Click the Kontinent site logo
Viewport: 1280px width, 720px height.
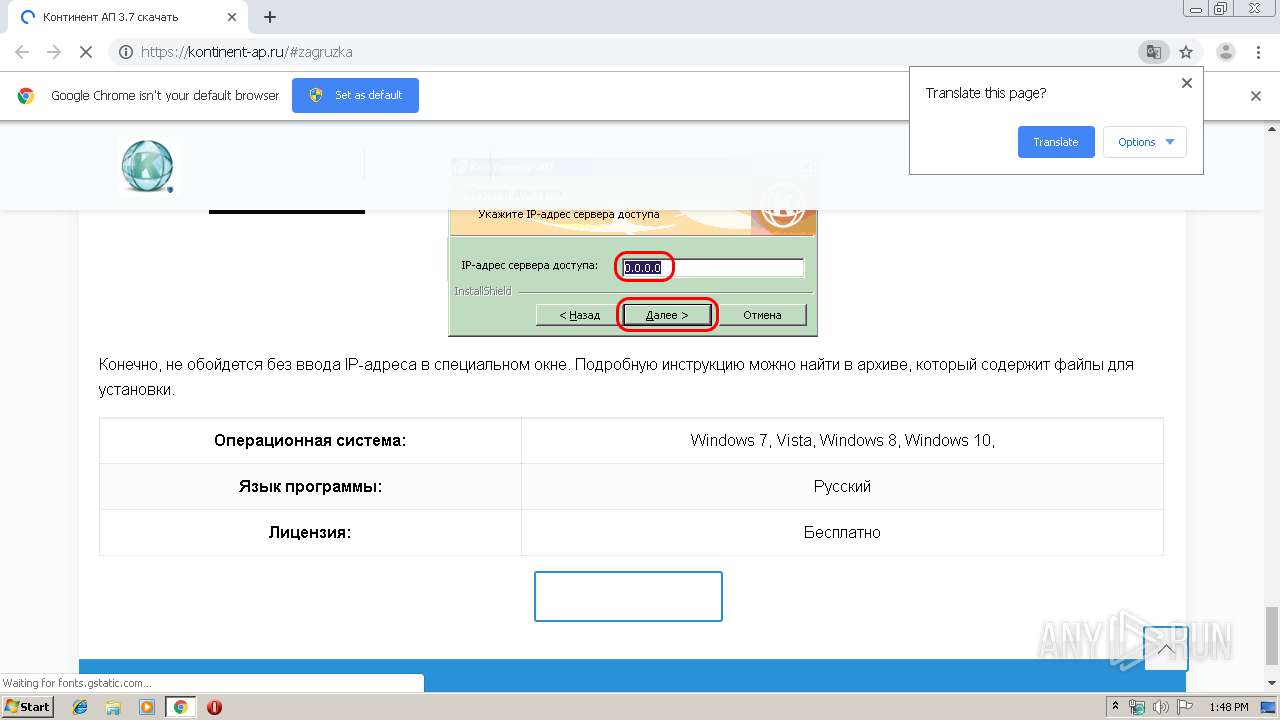[x=148, y=166]
